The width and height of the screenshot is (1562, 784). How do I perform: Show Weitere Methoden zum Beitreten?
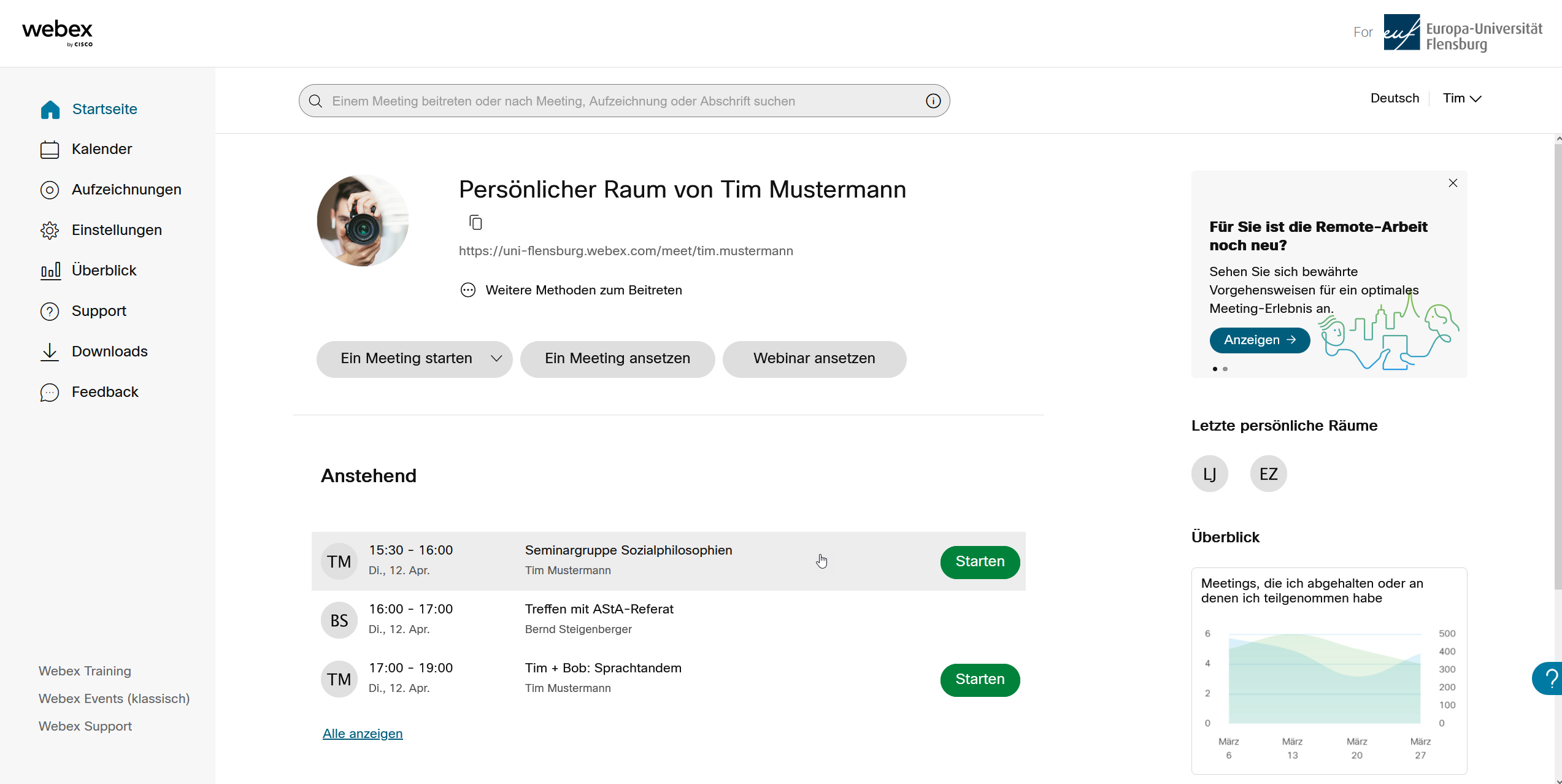point(583,290)
